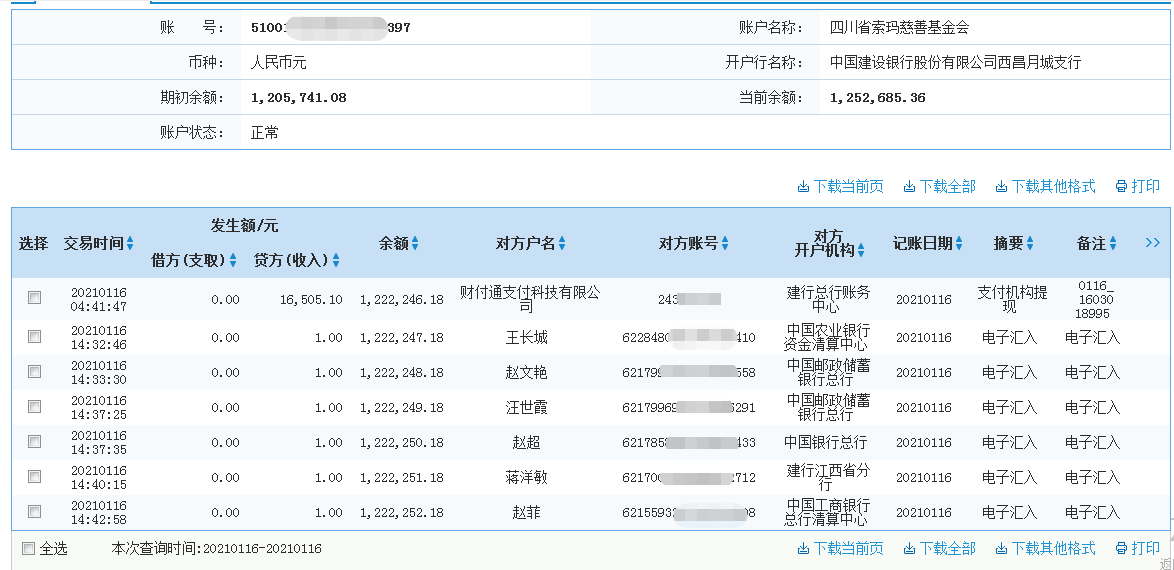Click the name 汪世霞
The image size is (1174, 570).
(x=527, y=407)
